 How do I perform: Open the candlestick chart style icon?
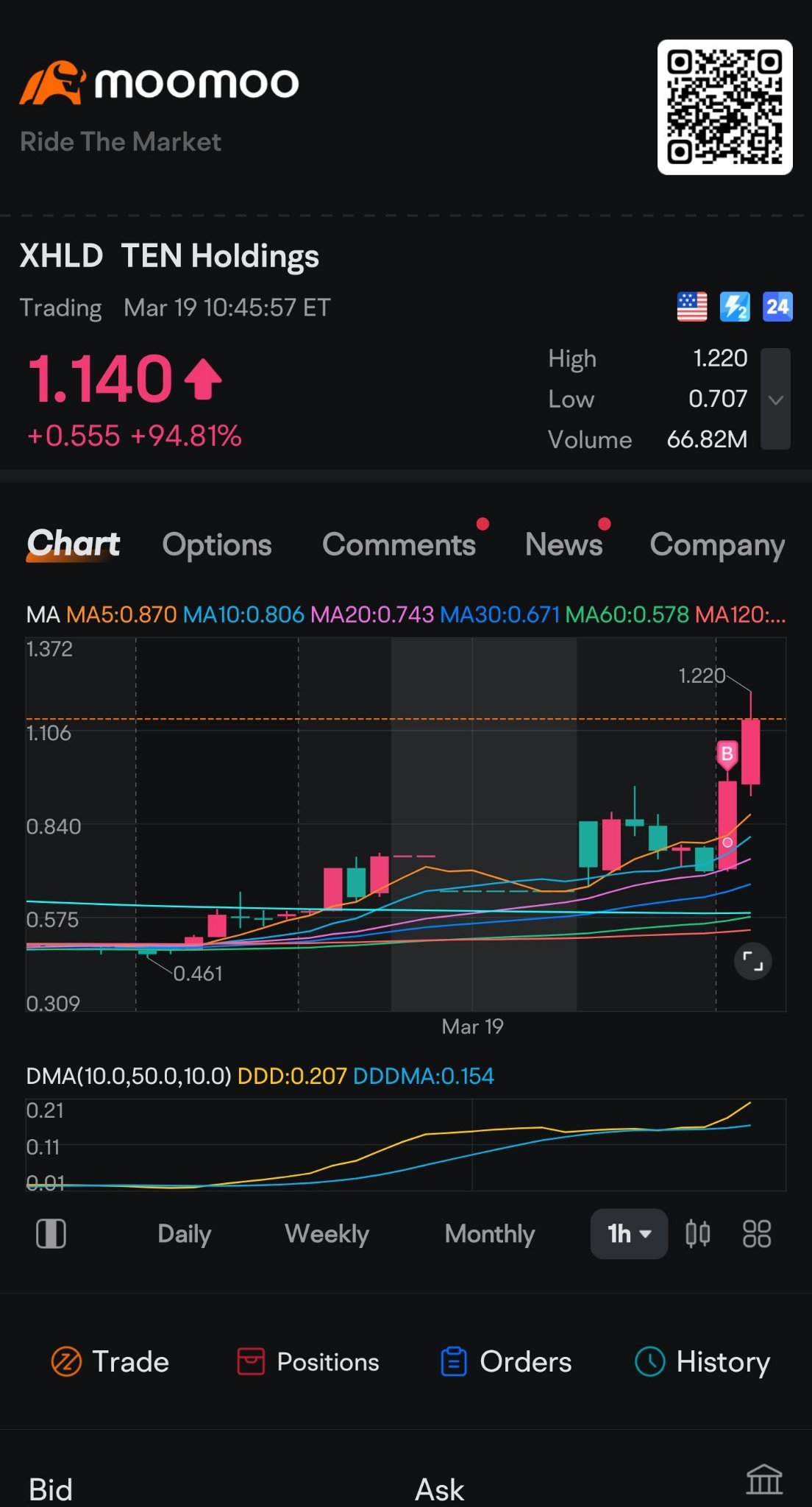click(x=697, y=1234)
